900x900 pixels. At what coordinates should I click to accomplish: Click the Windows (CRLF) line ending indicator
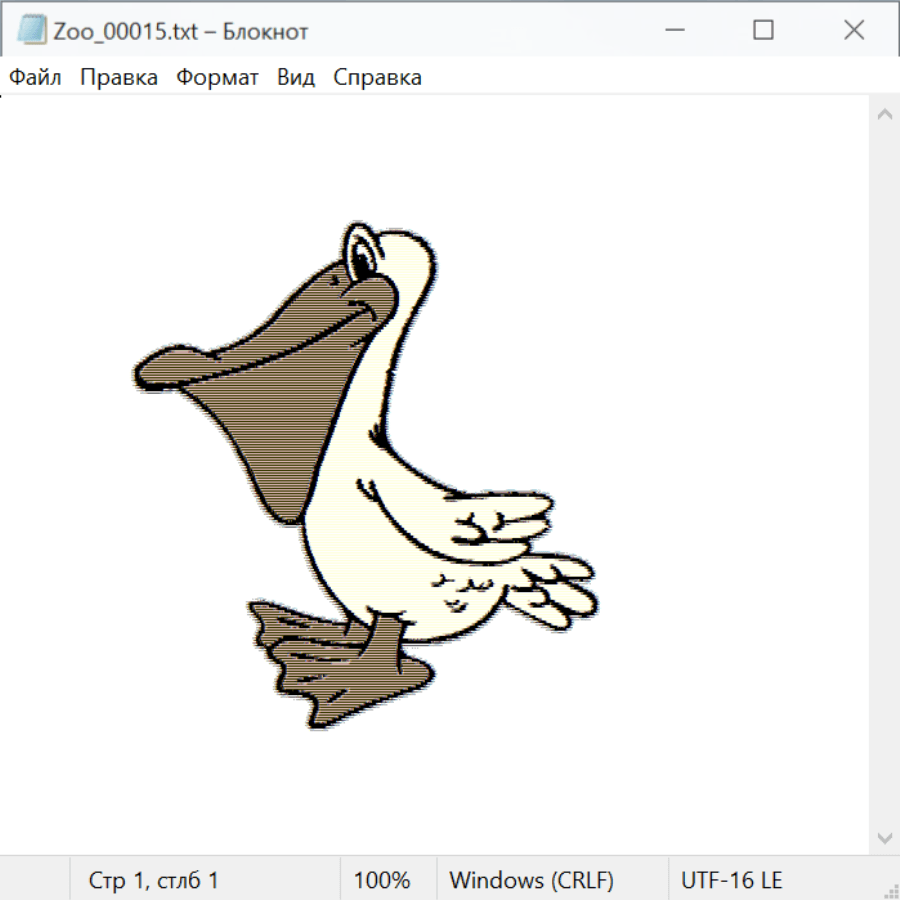point(531,881)
